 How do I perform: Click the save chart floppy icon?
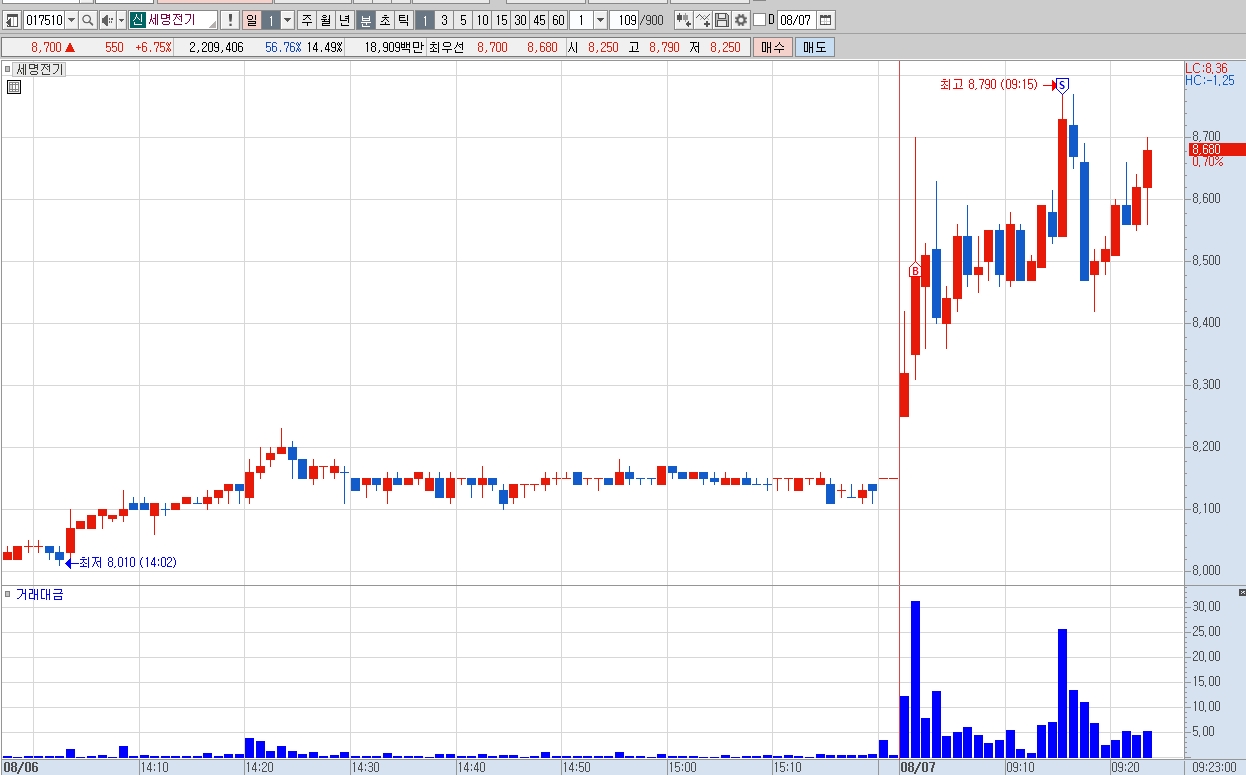pyautogui.click(x=722, y=20)
